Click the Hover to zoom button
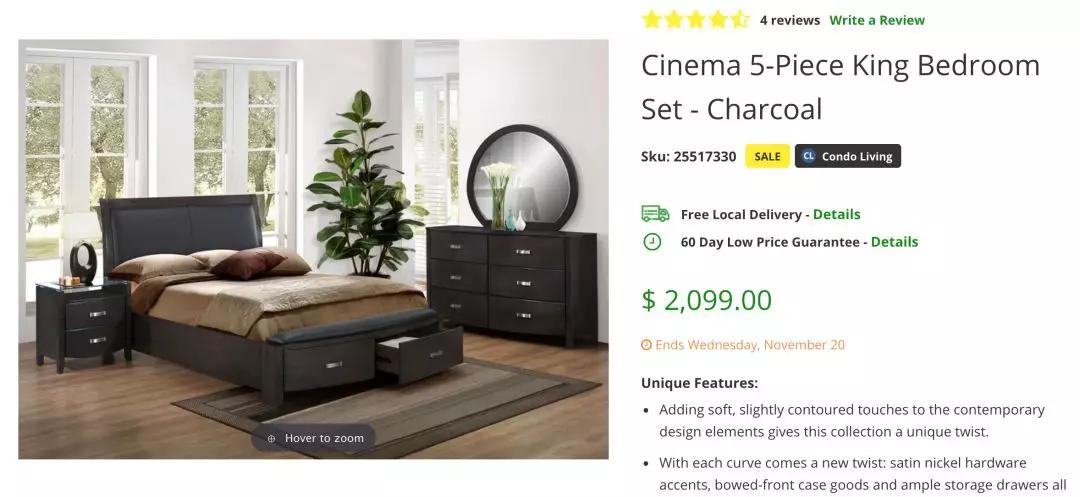This screenshot has width=1080, height=497. 313,438
